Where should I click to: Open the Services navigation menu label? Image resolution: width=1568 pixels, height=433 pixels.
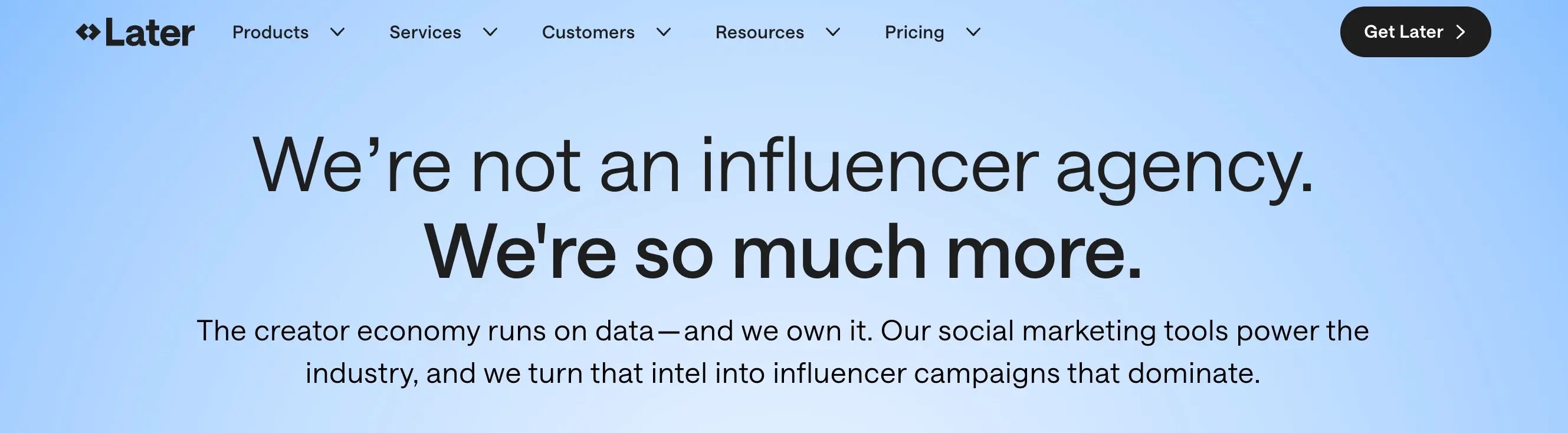click(425, 32)
